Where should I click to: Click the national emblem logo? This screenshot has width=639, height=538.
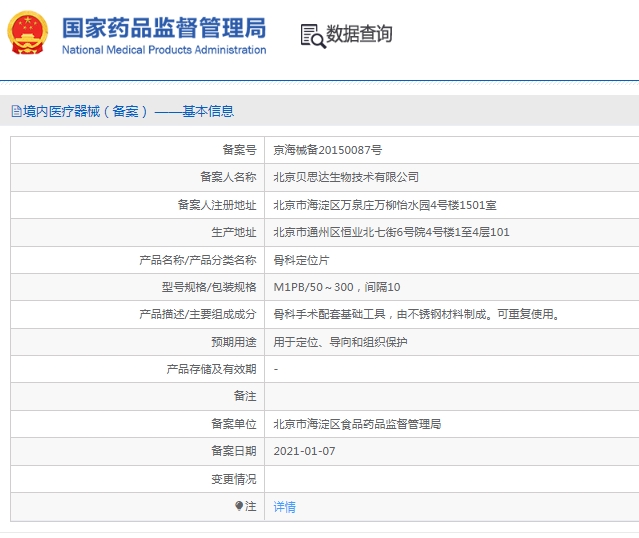(x=28, y=33)
